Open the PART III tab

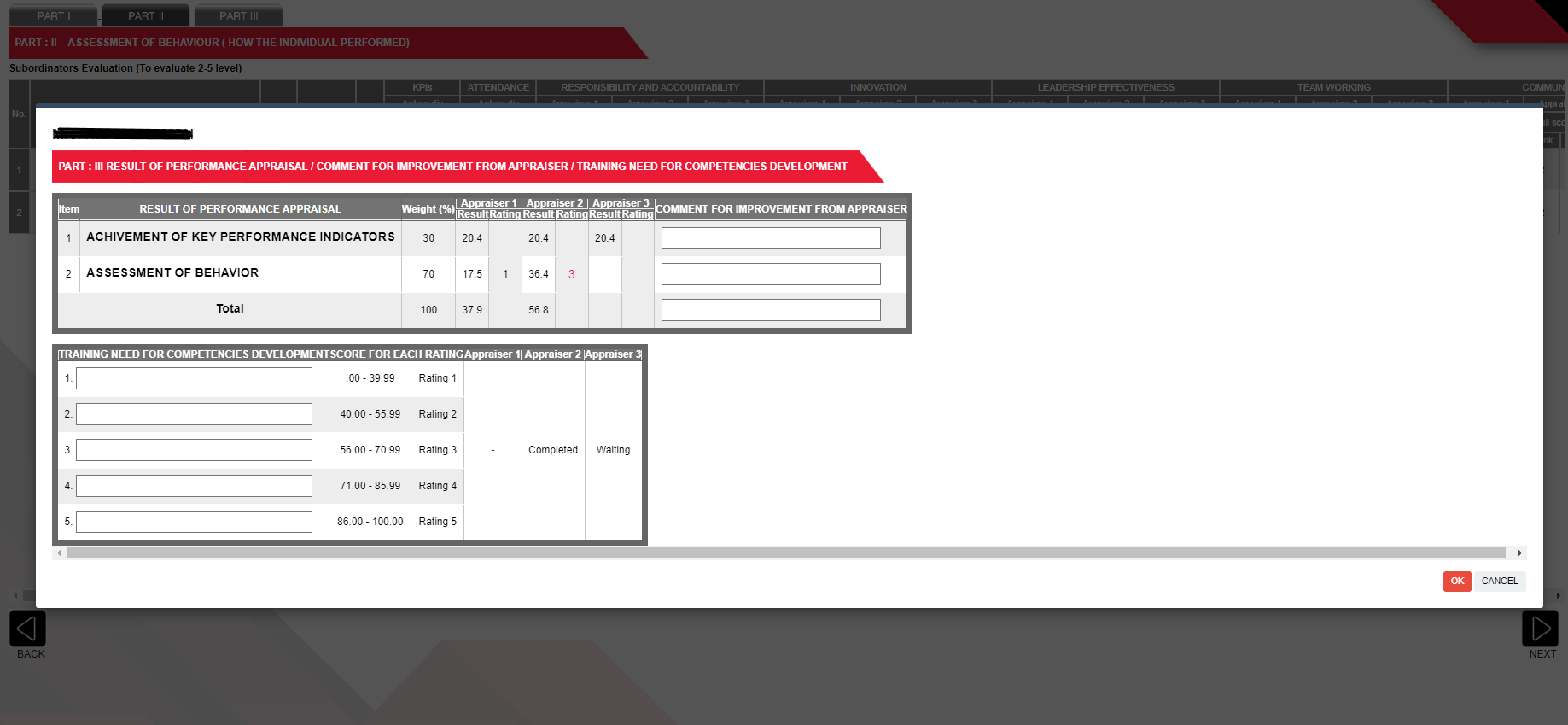click(x=238, y=16)
